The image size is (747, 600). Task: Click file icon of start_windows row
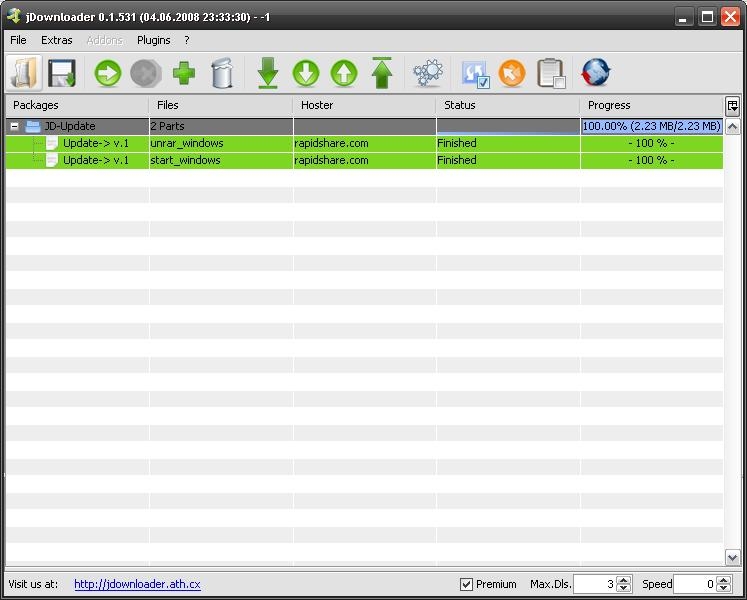pyautogui.click(x=51, y=161)
